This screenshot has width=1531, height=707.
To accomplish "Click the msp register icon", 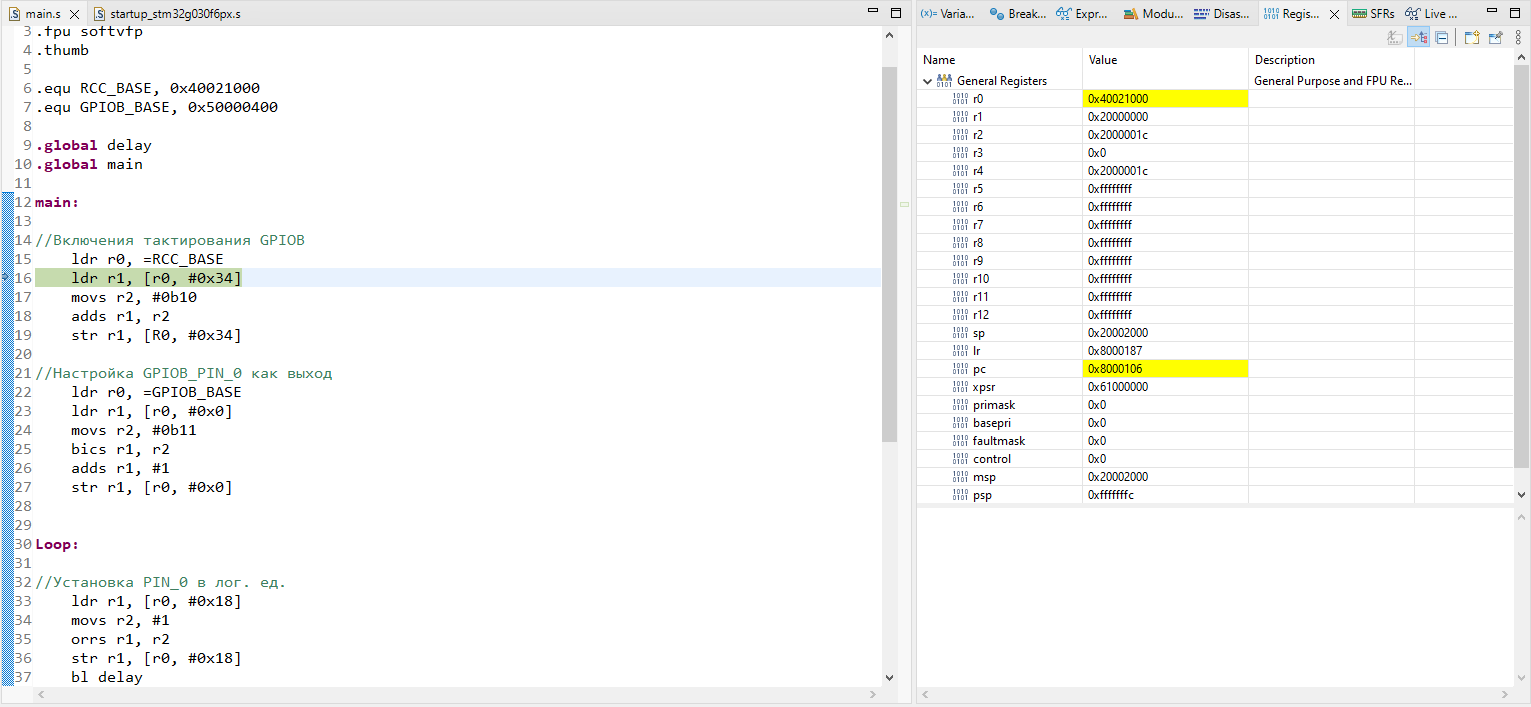I will 960,477.
